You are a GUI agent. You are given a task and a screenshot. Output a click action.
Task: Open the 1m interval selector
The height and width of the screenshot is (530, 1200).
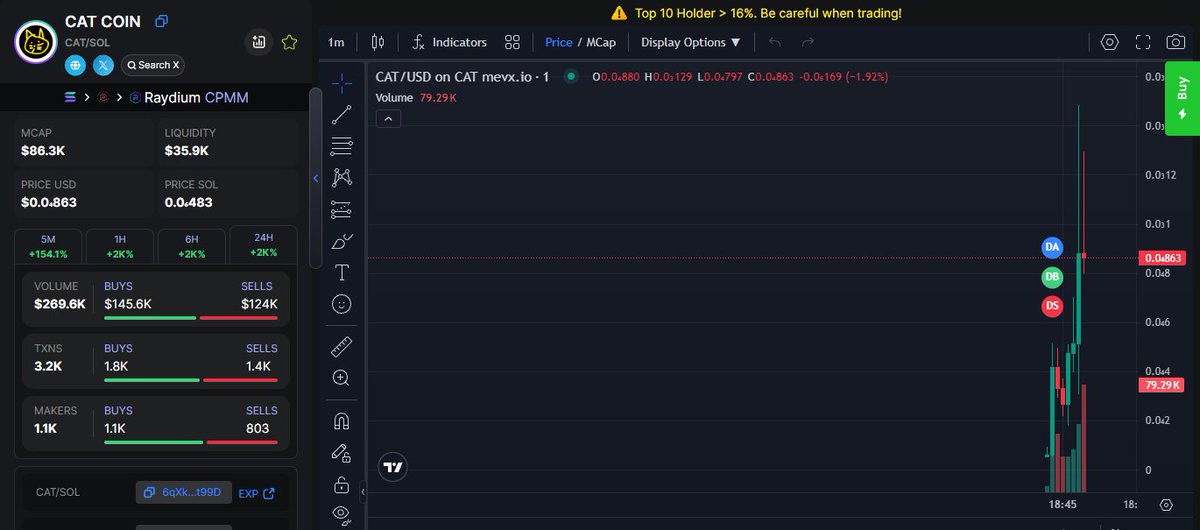pyautogui.click(x=336, y=42)
